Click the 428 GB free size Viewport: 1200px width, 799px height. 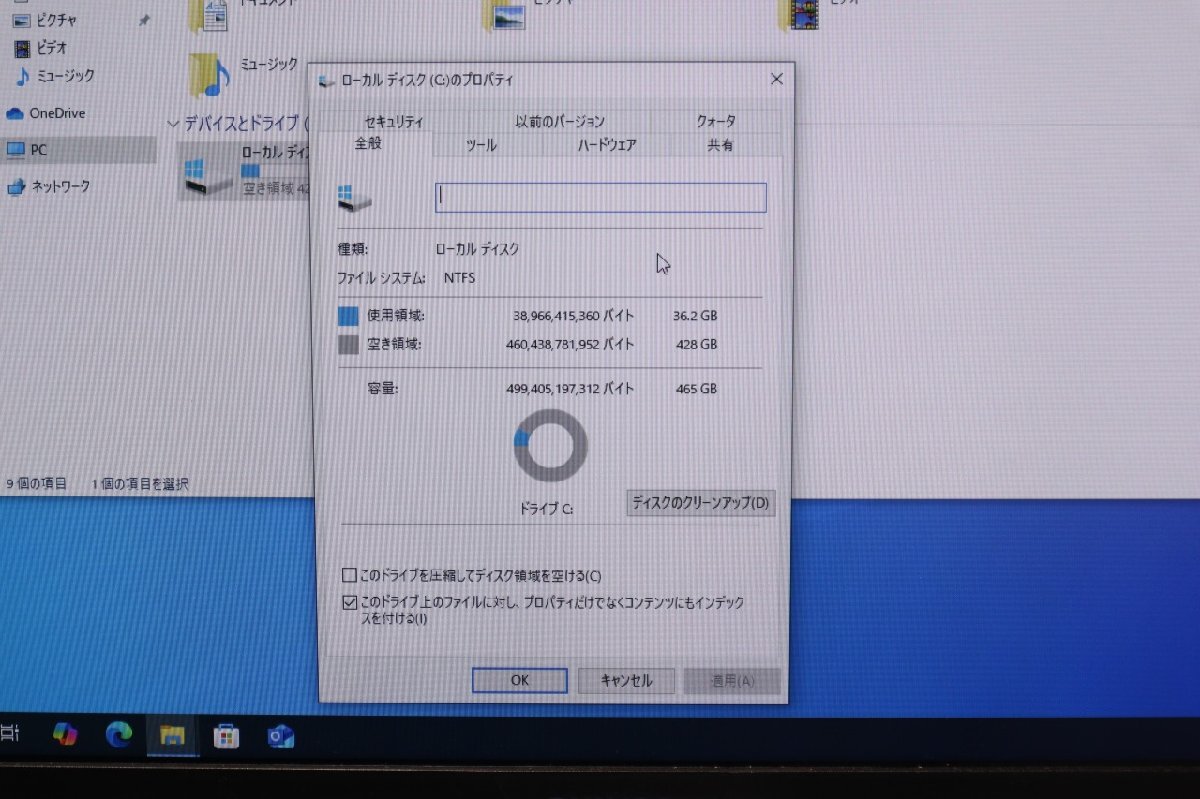tap(697, 345)
